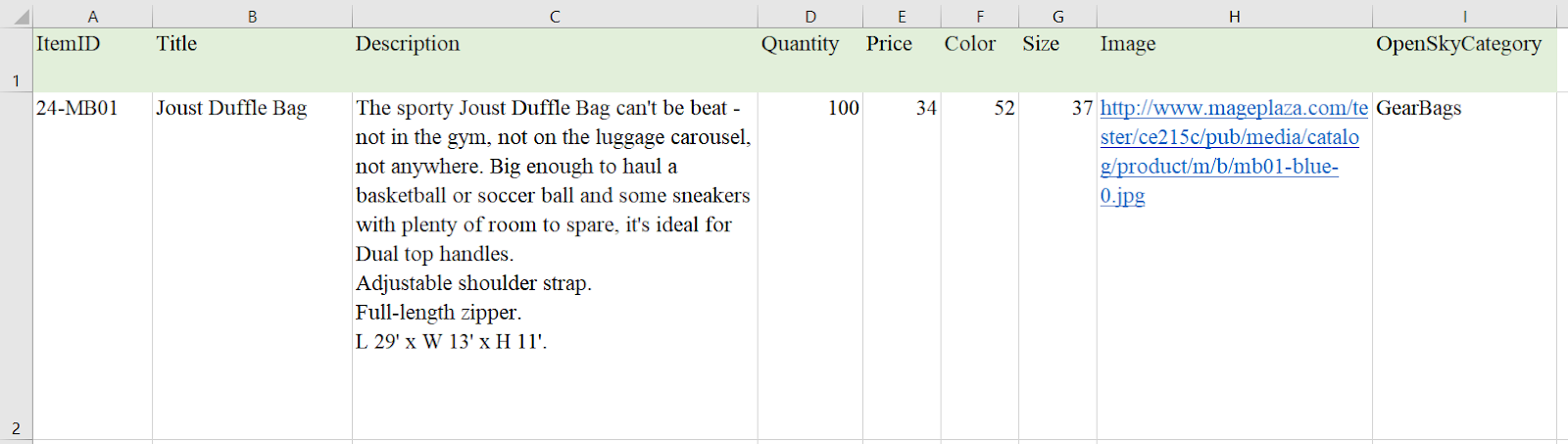Select the GearBags category cell
The width and height of the screenshot is (1568, 444).
pyautogui.click(x=1464, y=267)
